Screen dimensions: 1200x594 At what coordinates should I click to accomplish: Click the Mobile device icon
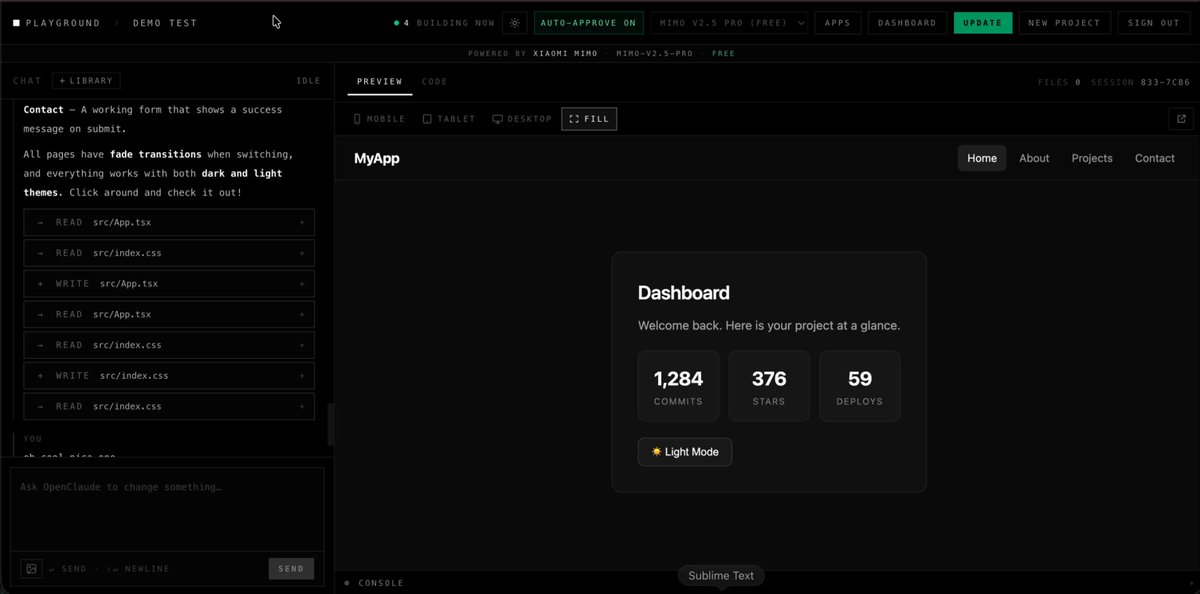pyautogui.click(x=358, y=119)
